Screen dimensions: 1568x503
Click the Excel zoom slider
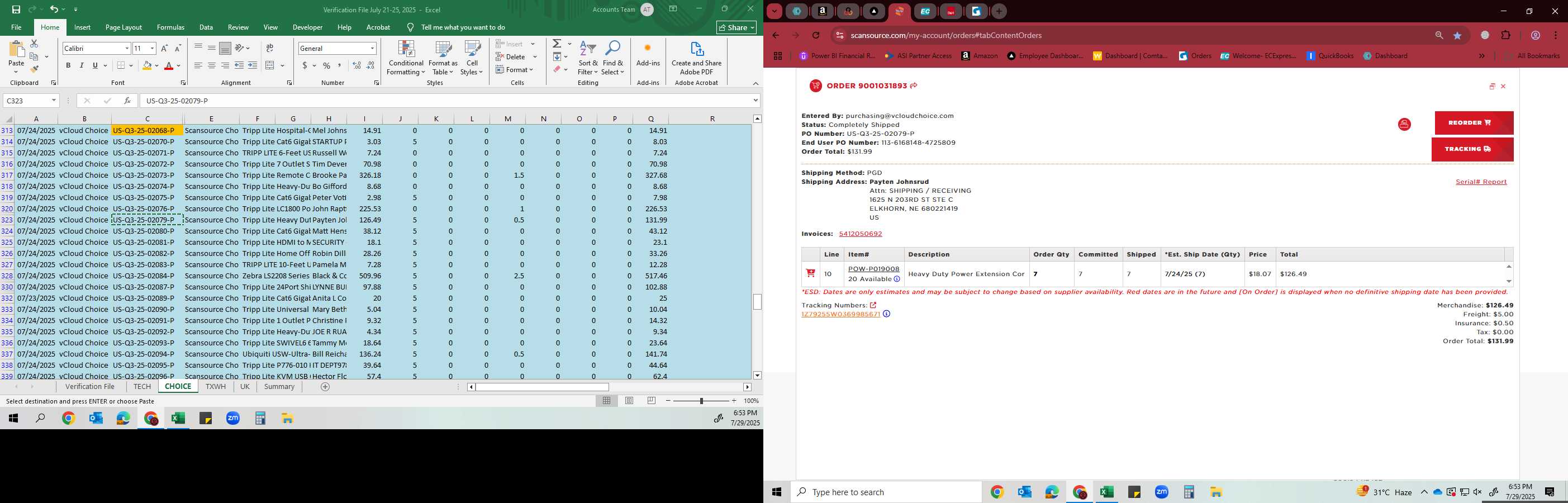pos(701,401)
